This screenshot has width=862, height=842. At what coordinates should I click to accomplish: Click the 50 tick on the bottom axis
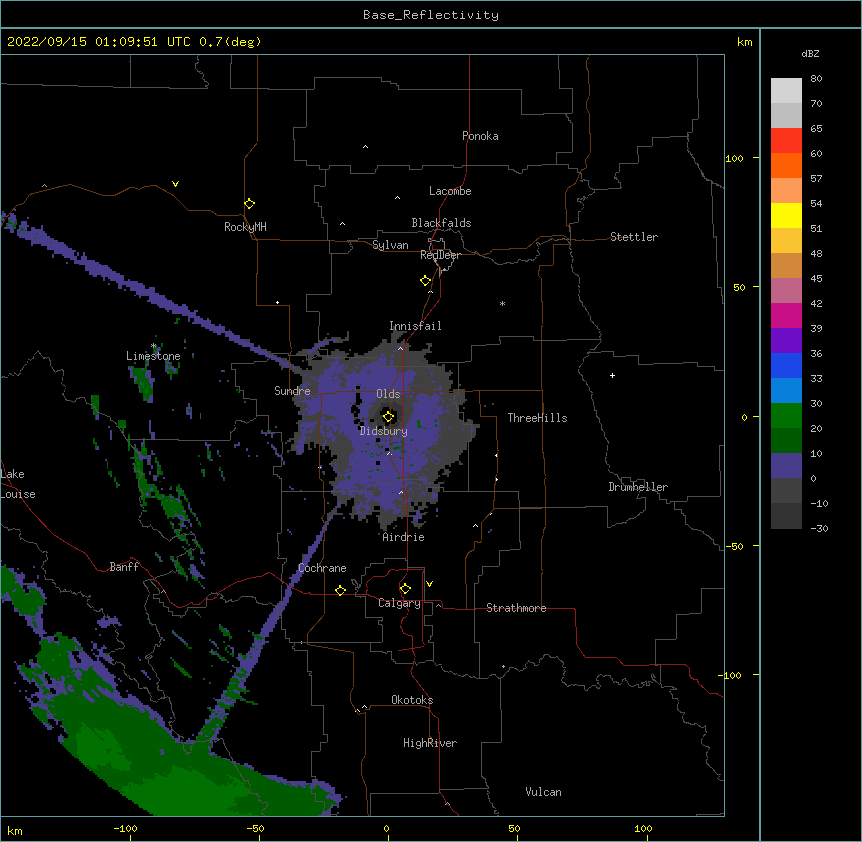pos(515,828)
